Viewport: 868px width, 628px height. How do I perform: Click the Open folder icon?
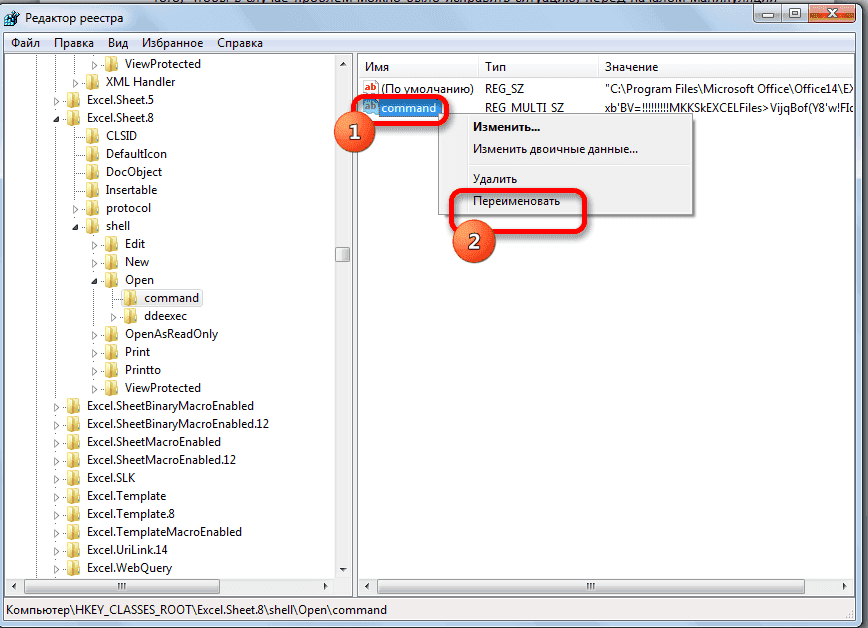point(112,280)
